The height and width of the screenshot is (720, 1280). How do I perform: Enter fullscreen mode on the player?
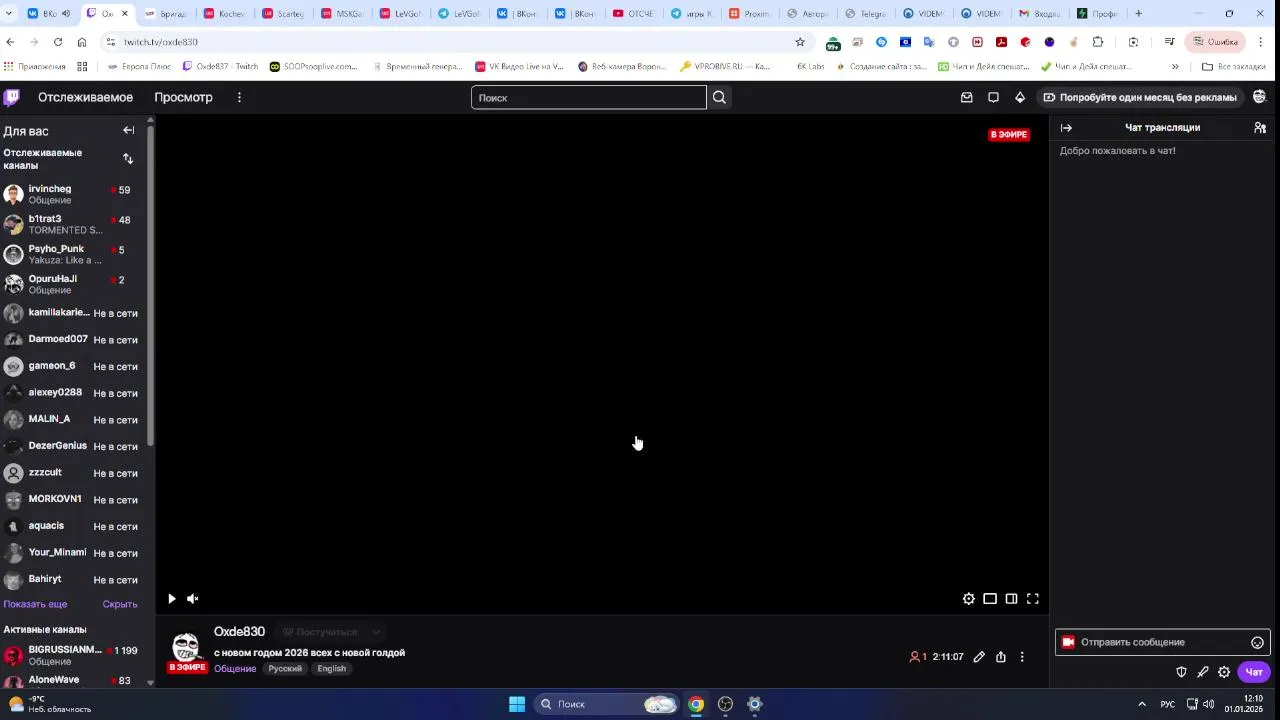pyautogui.click(x=1033, y=599)
